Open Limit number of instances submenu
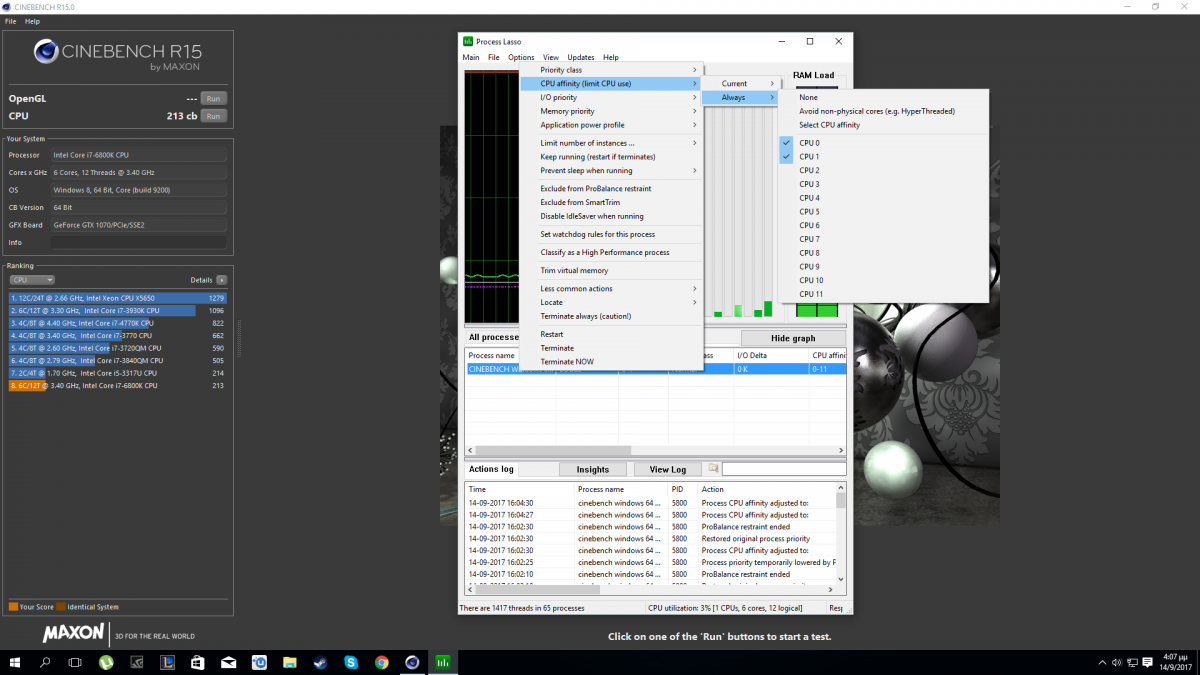The width and height of the screenshot is (1200, 675). tap(611, 143)
